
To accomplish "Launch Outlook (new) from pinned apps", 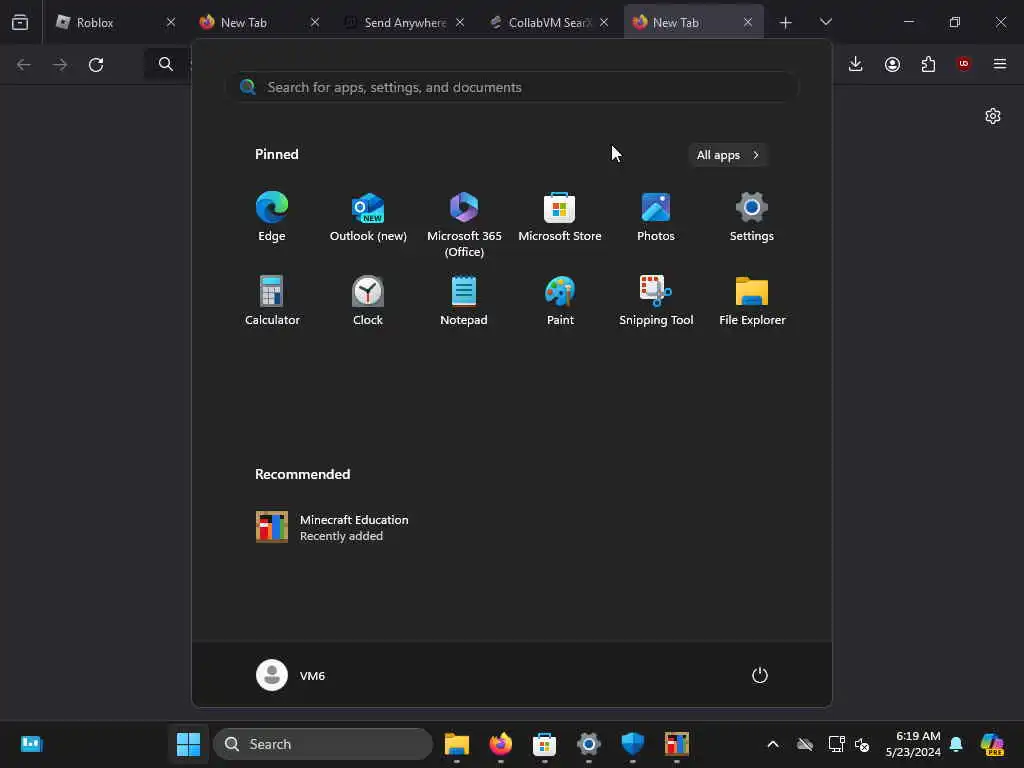I will [x=368, y=217].
